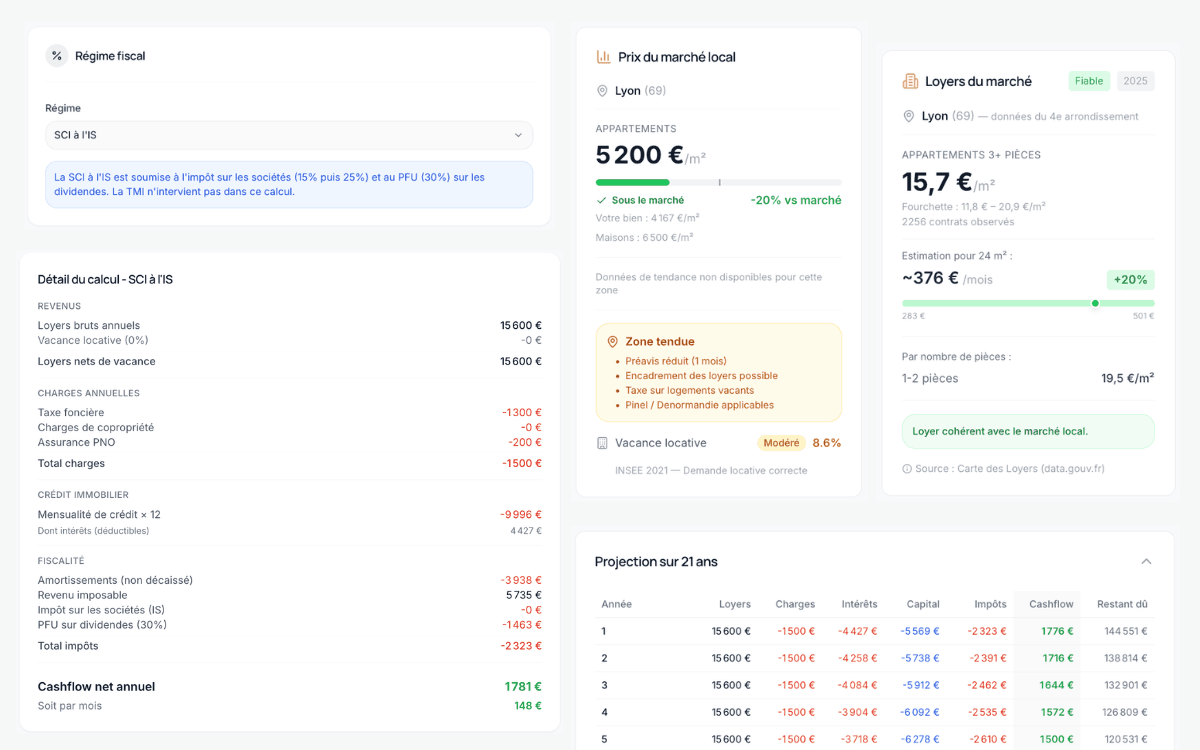The image size is (1200, 750).
Task: Click the Fiable badge
Action: [1088, 80]
